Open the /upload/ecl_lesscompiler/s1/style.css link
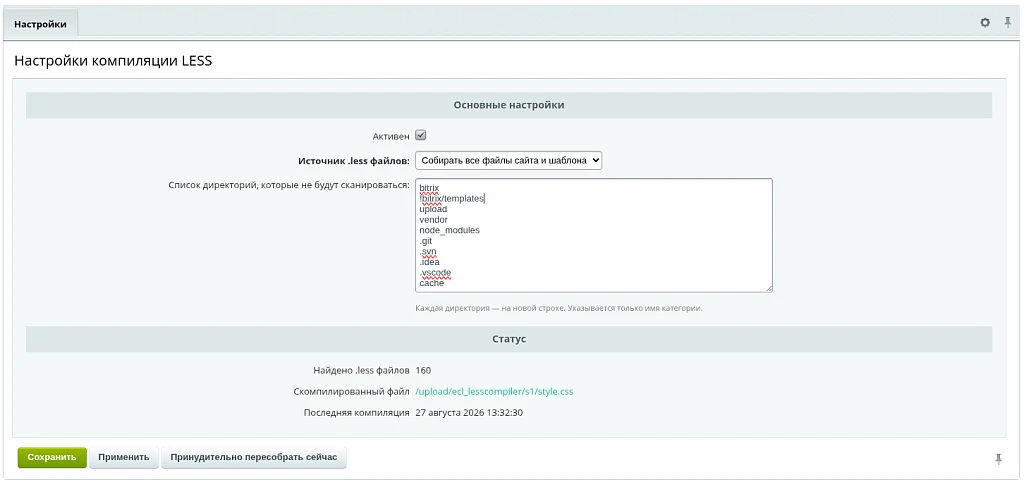Image resolution: width=1024 pixels, height=482 pixels. 494,392
